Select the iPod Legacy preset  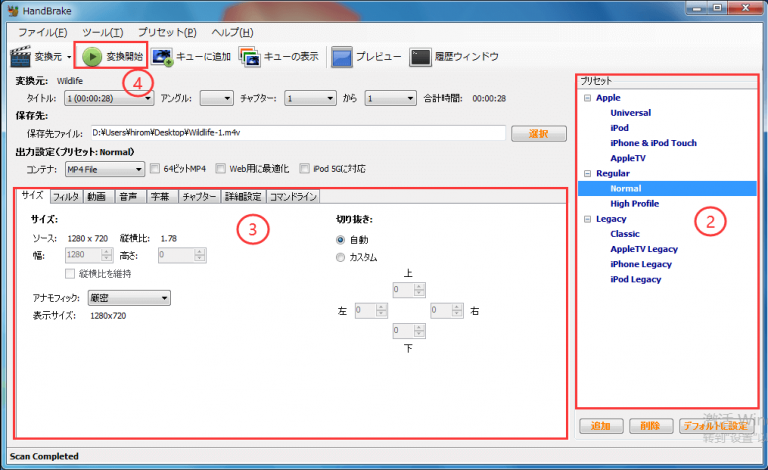pyautogui.click(x=635, y=280)
